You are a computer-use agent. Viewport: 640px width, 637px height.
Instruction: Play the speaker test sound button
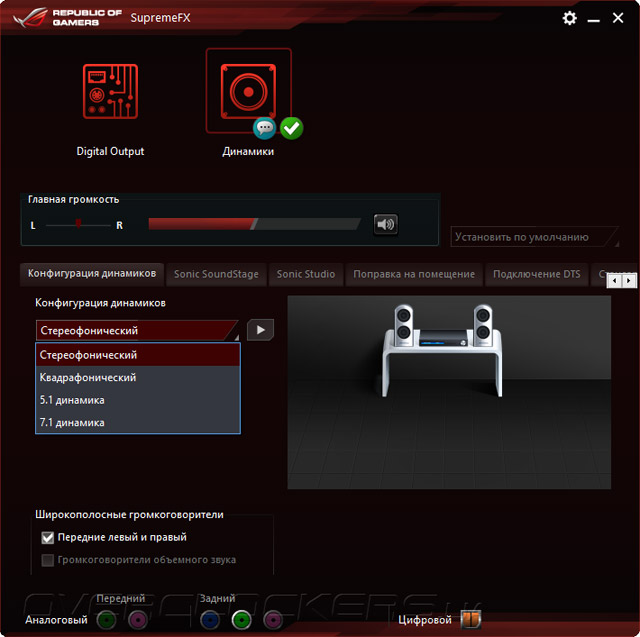tap(260, 330)
